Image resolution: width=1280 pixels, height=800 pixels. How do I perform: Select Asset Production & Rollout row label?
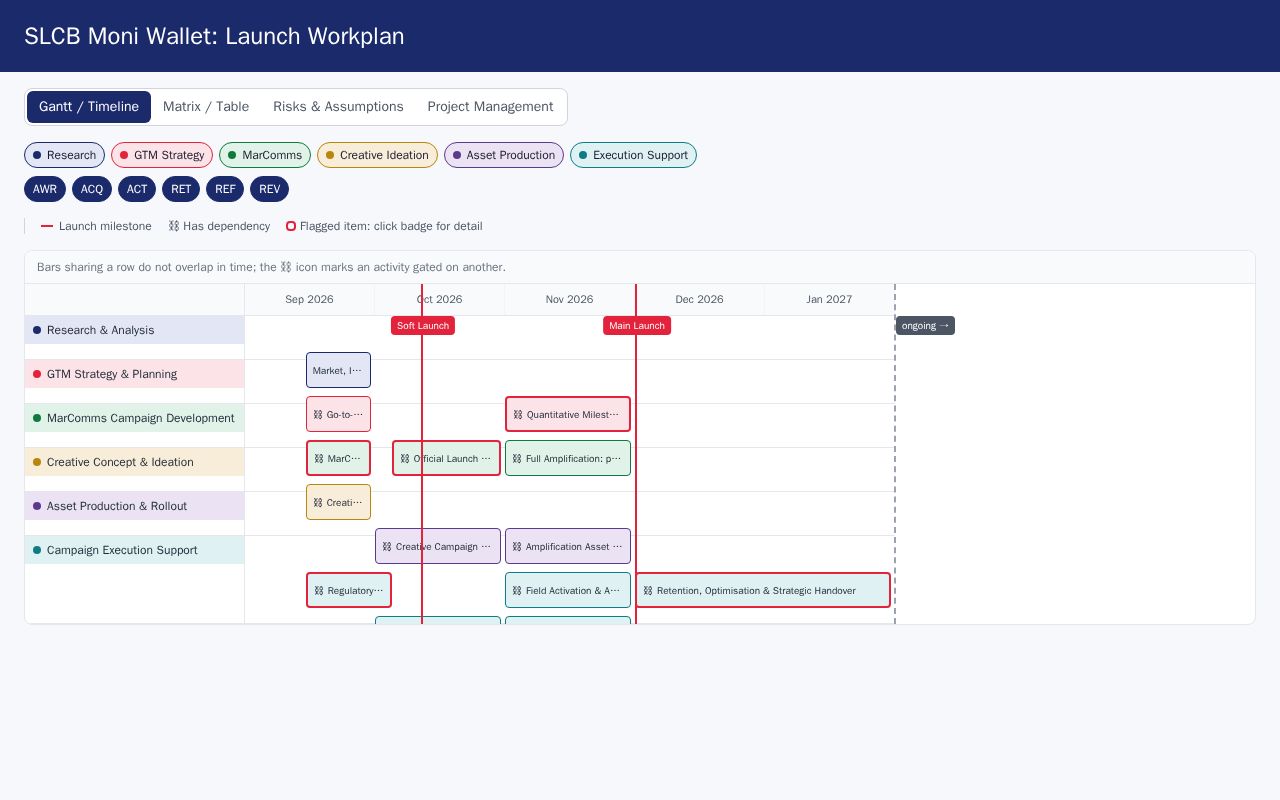pyautogui.click(x=134, y=506)
